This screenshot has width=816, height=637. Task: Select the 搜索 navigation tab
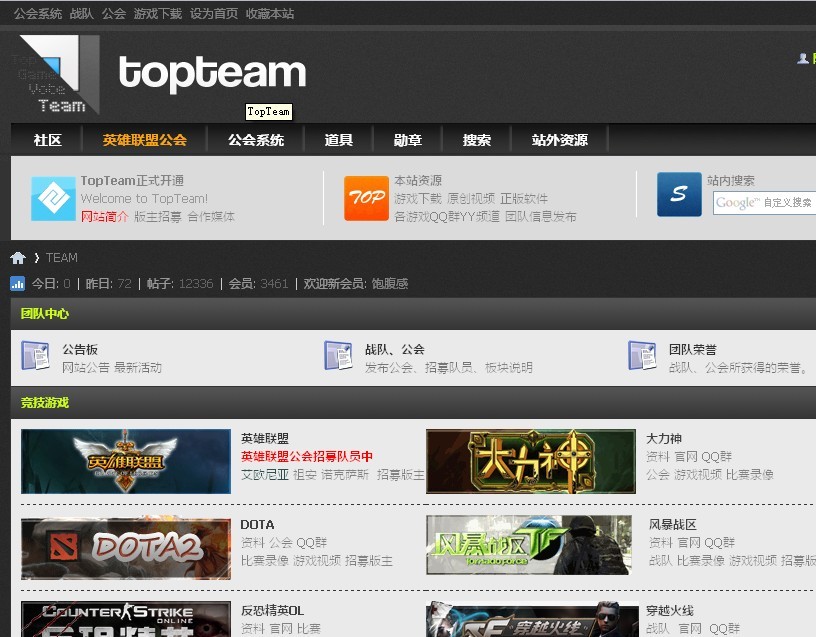pyautogui.click(x=477, y=140)
